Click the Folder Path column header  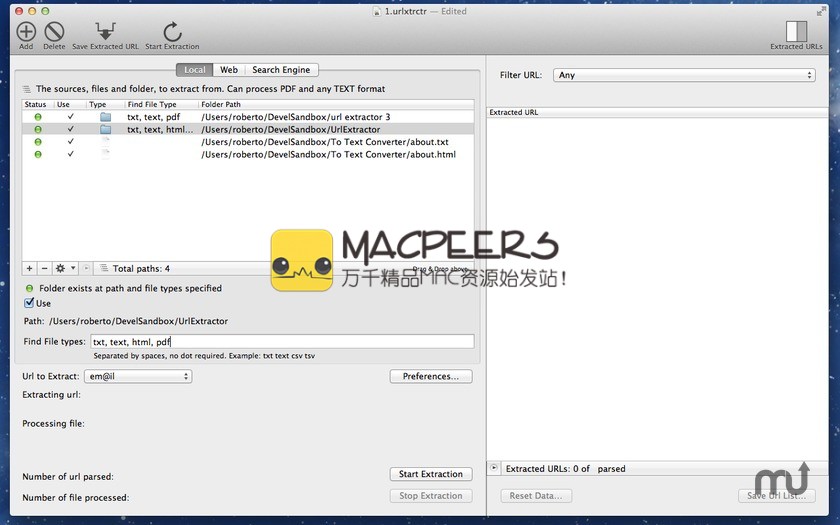click(336, 104)
